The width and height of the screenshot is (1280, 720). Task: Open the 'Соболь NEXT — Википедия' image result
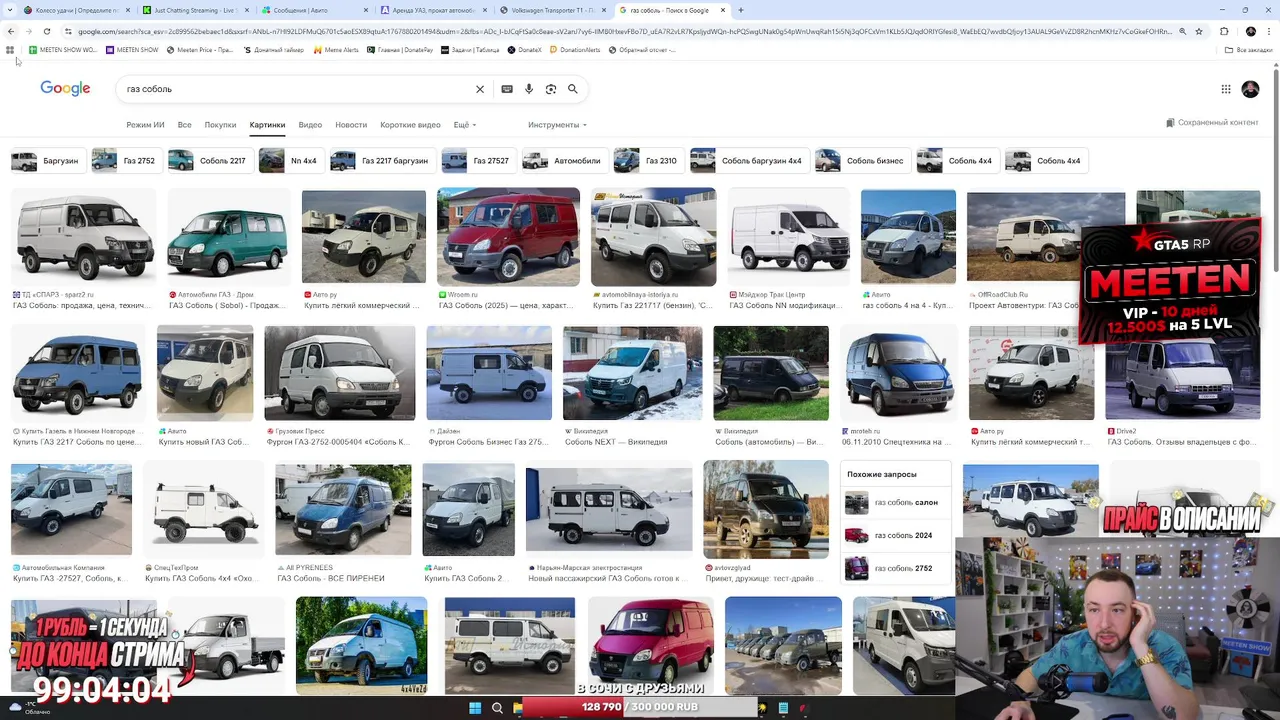(x=633, y=373)
